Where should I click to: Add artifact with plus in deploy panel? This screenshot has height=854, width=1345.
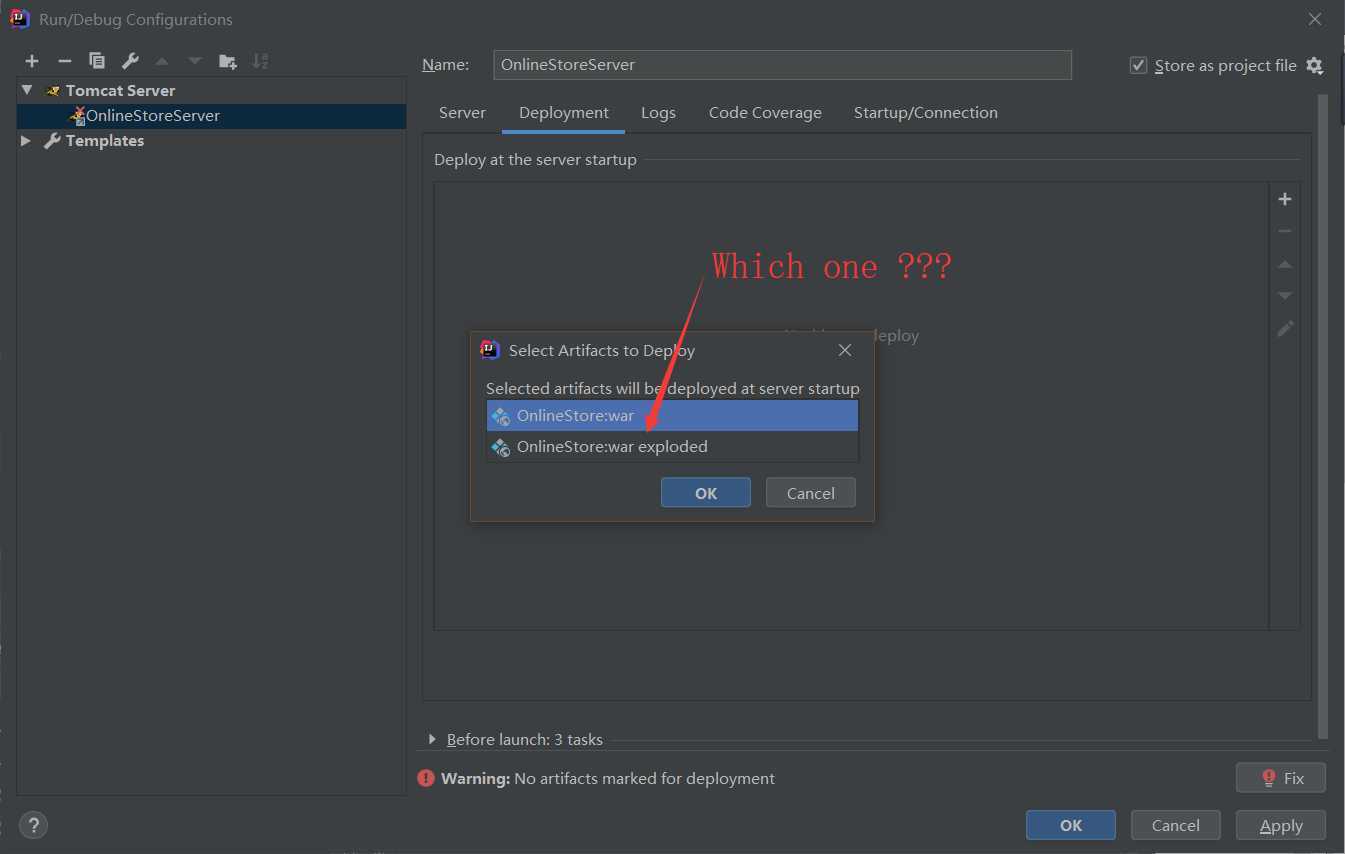pyautogui.click(x=1285, y=199)
